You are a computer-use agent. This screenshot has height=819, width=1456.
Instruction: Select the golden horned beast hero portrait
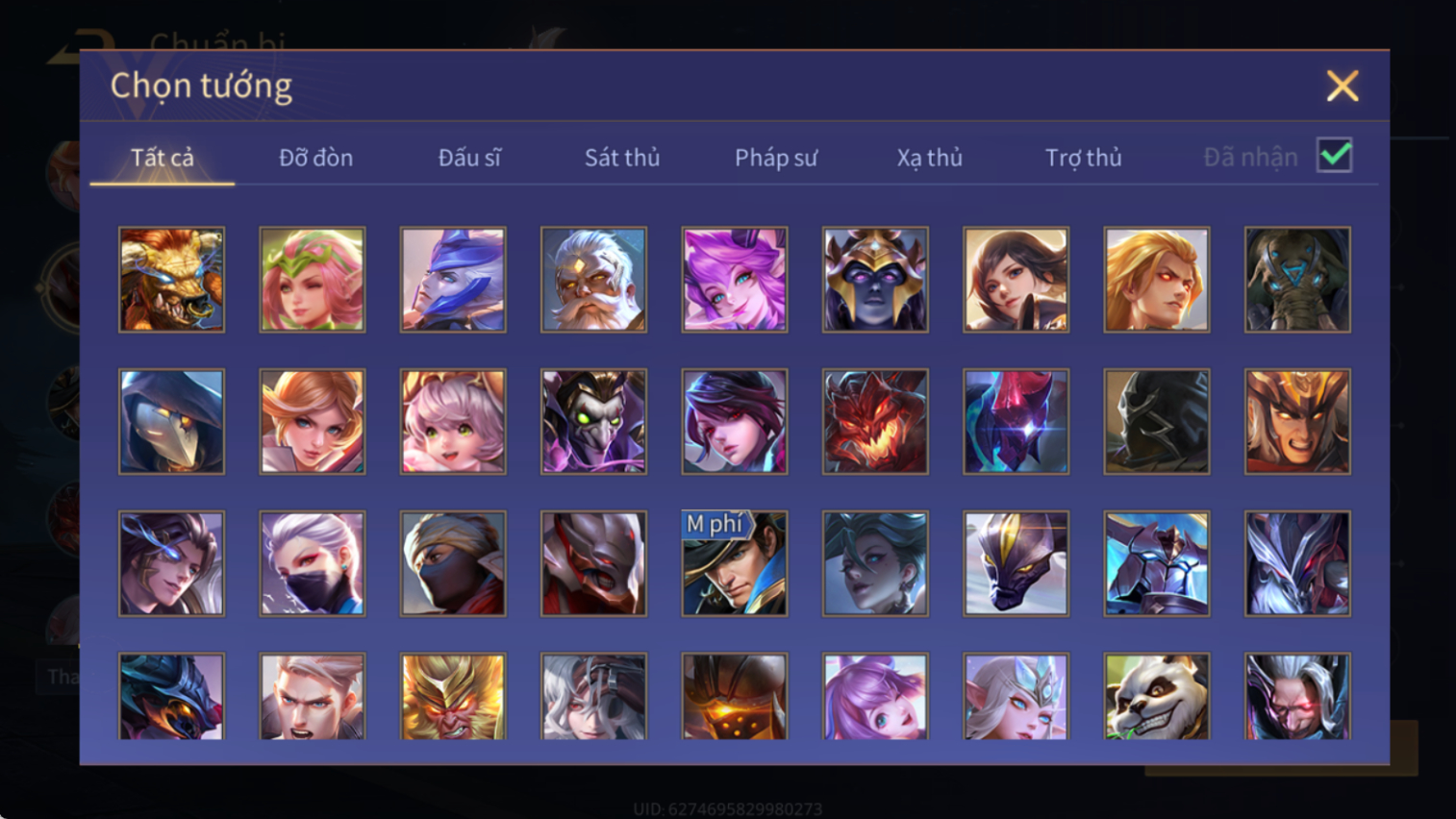click(171, 280)
